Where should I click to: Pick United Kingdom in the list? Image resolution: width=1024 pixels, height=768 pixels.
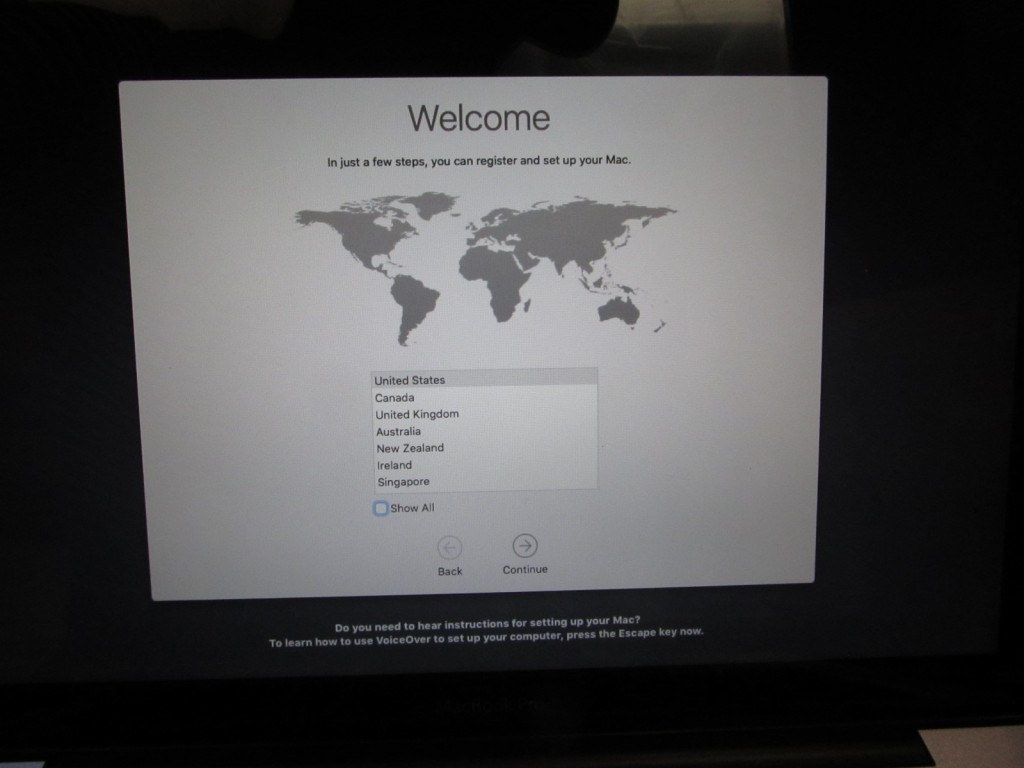pos(484,414)
